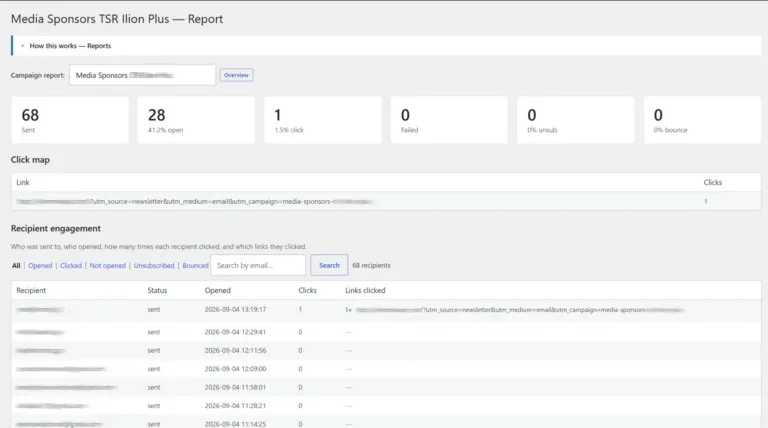The height and width of the screenshot is (428, 768).
Task: Filter recipients by Unsubscribed
Action: pos(154,265)
